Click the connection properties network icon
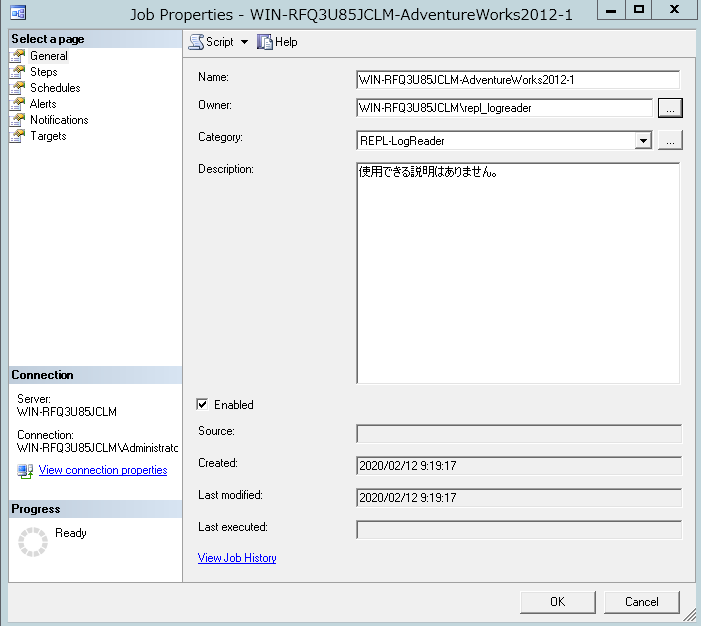 click(x=25, y=471)
